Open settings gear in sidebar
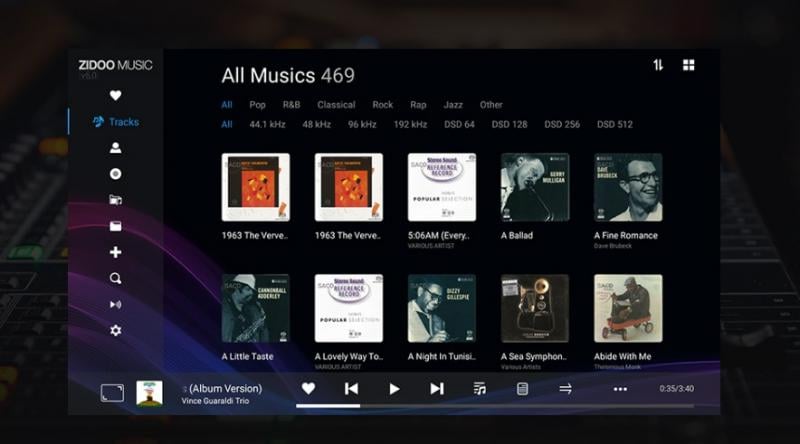800x444 pixels. 115,331
